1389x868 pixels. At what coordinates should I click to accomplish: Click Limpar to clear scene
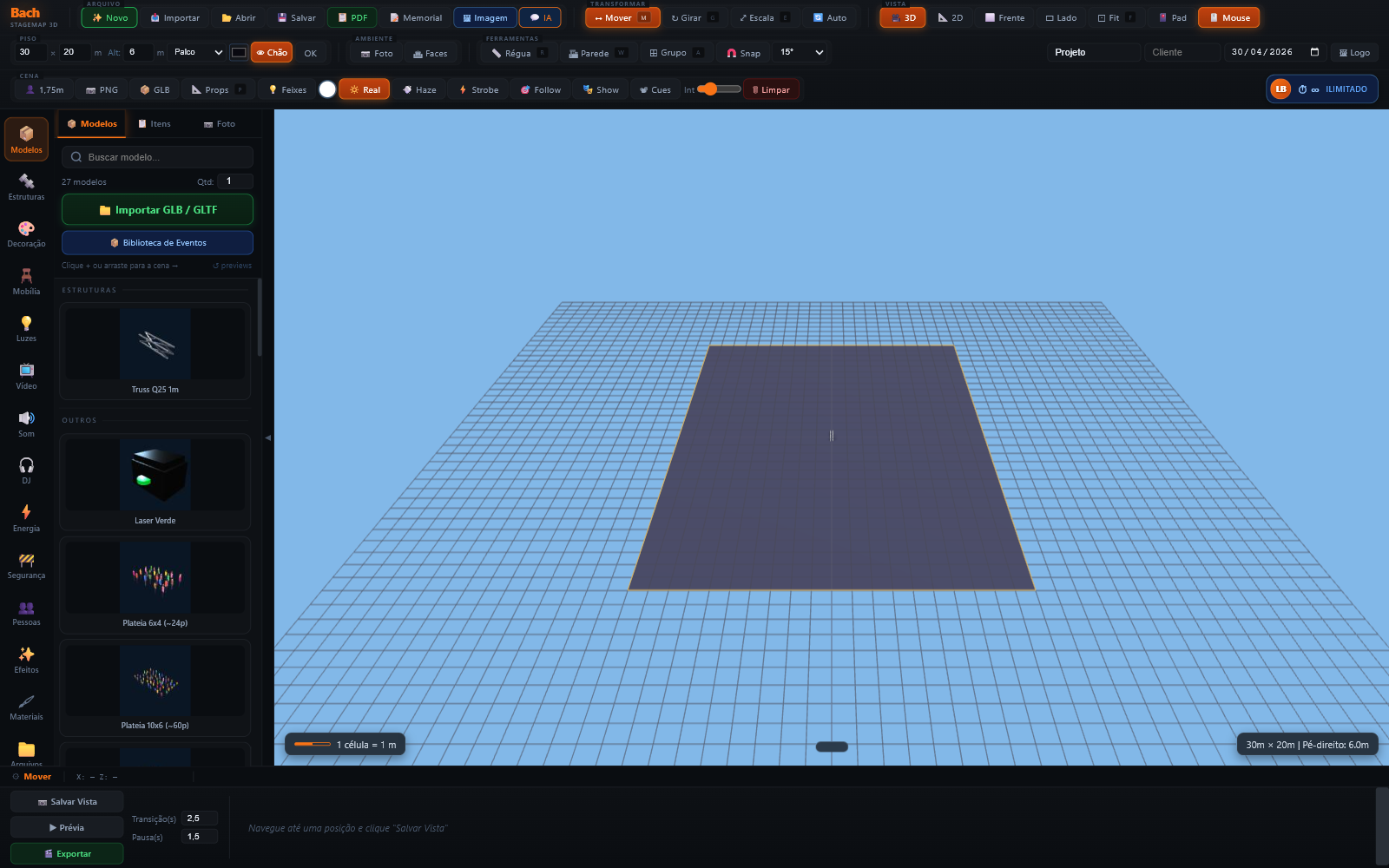771,89
